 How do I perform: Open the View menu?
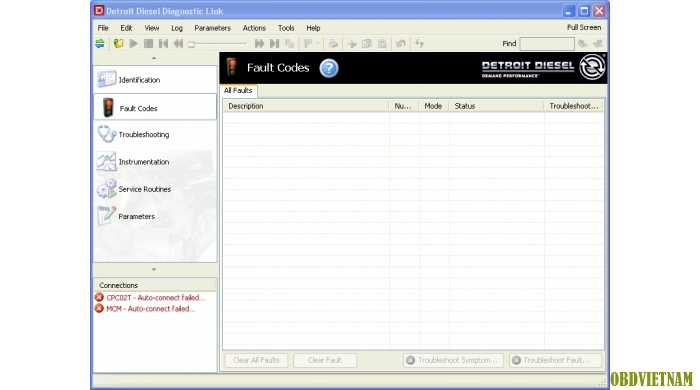pos(152,28)
